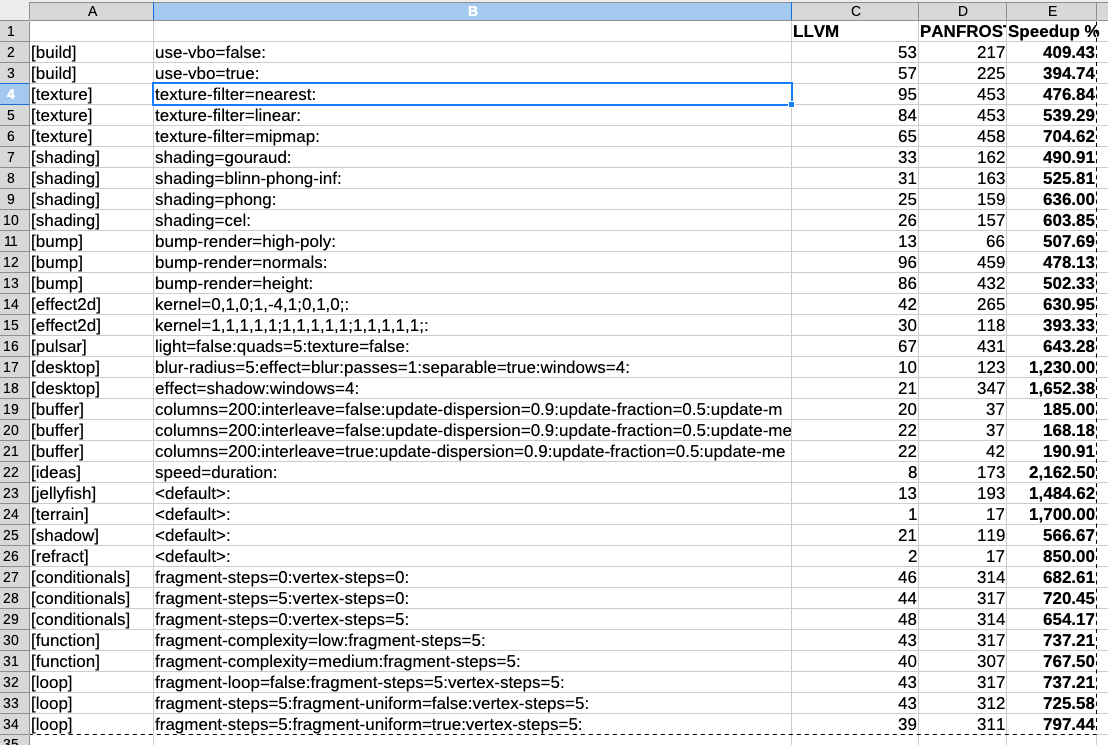Select column D header

[962, 11]
